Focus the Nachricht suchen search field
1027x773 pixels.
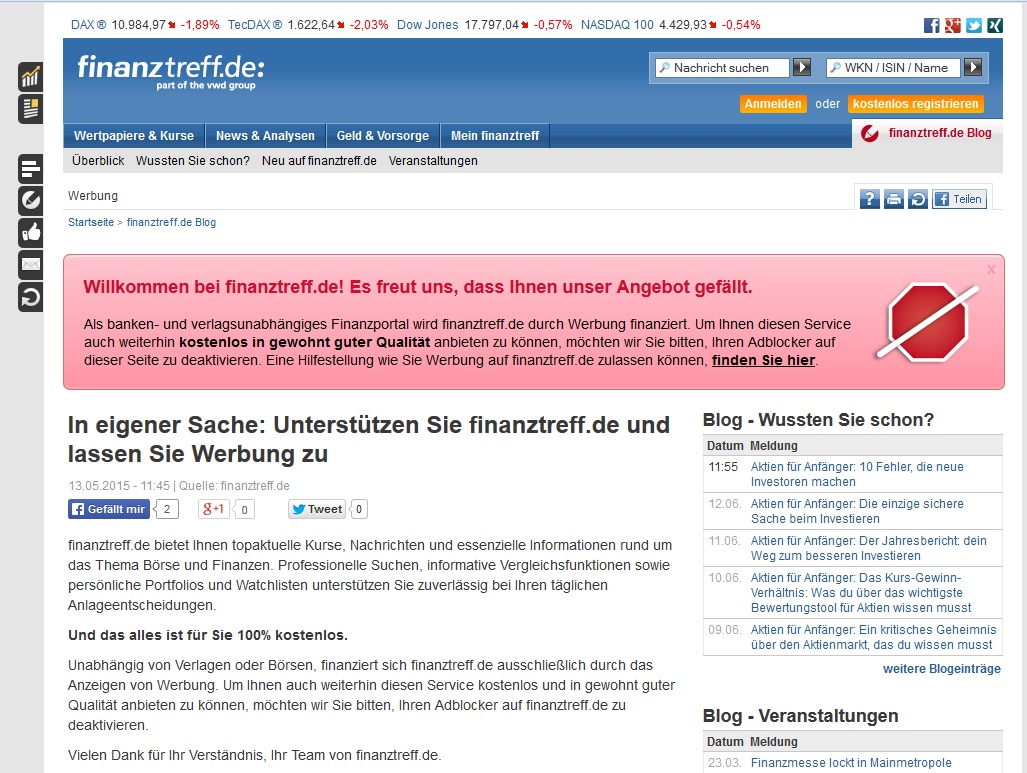click(722, 67)
